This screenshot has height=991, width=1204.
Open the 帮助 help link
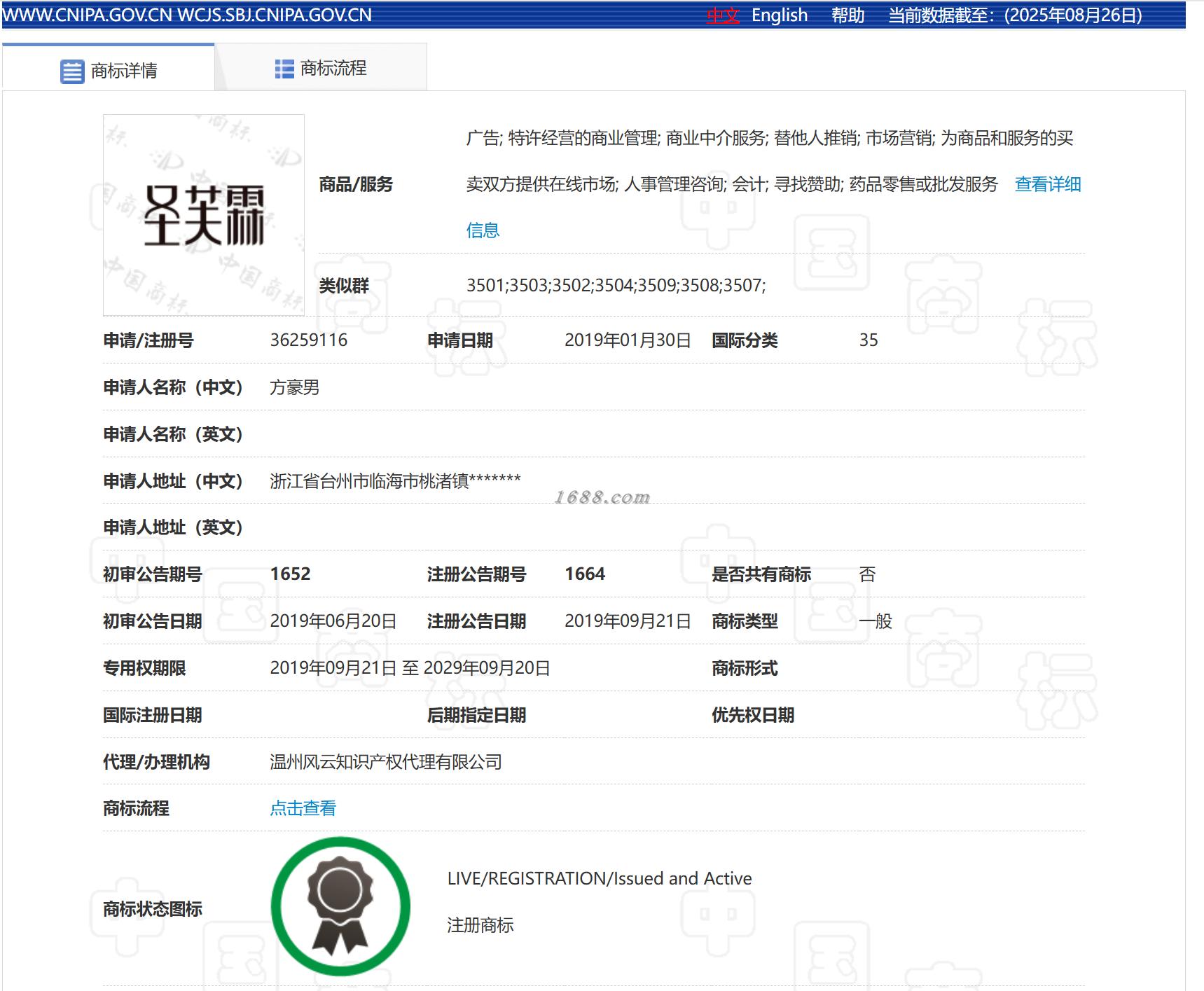click(848, 15)
